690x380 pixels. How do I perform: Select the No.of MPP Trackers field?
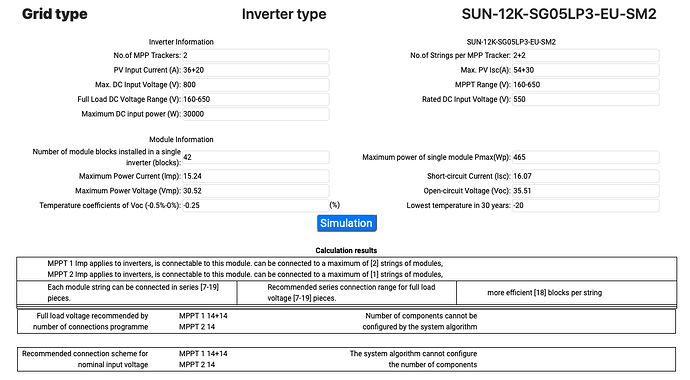pyautogui.click(x=256, y=55)
